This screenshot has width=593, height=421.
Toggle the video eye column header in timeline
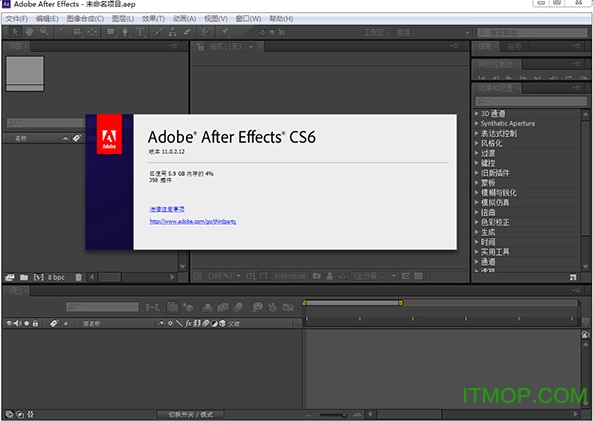9,323
